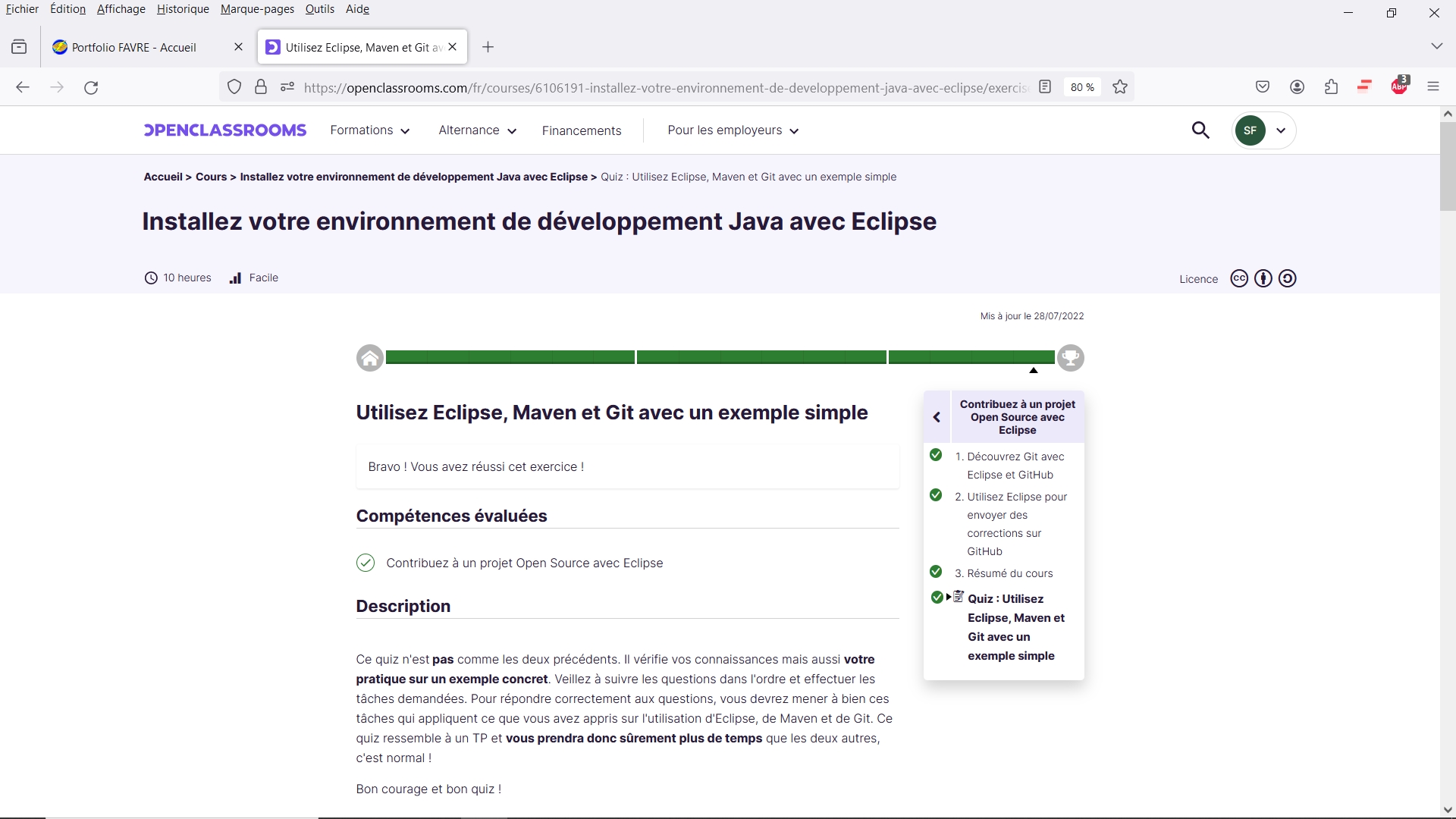The width and height of the screenshot is (1456, 819).
Task: Open the tracking protection shield icon
Action: click(x=234, y=87)
